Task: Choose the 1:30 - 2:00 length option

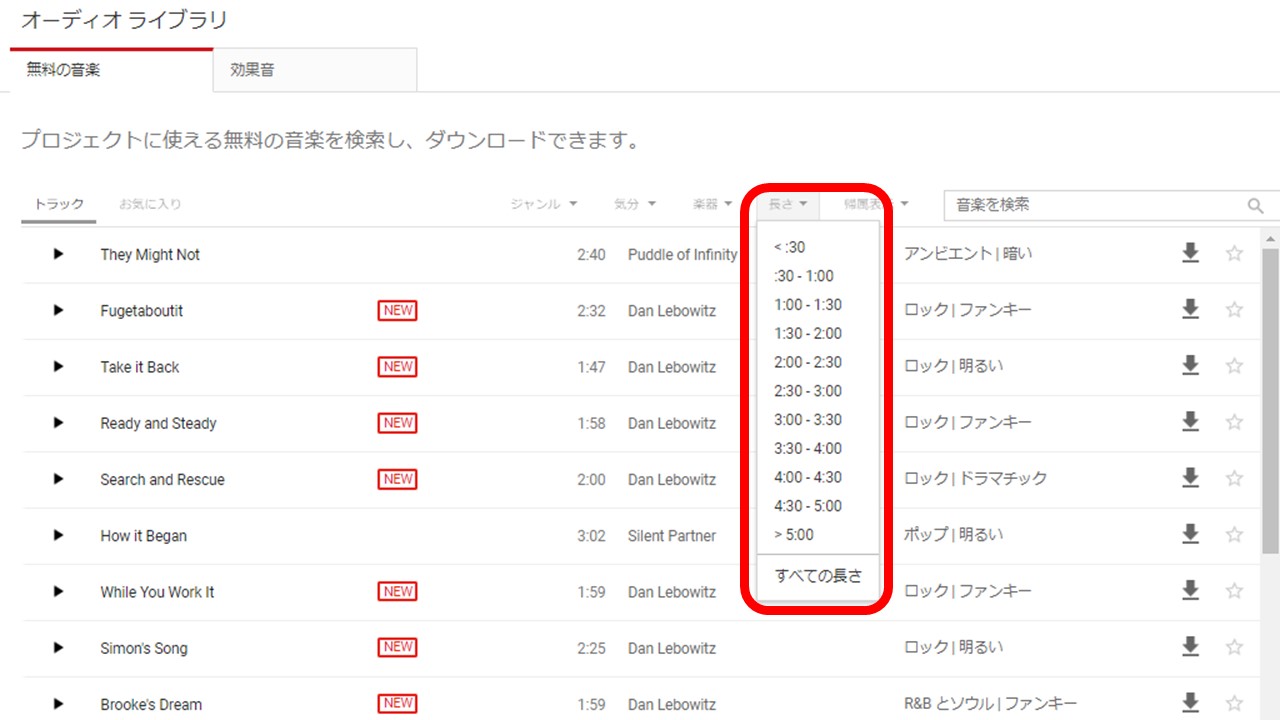Action: 819,333
